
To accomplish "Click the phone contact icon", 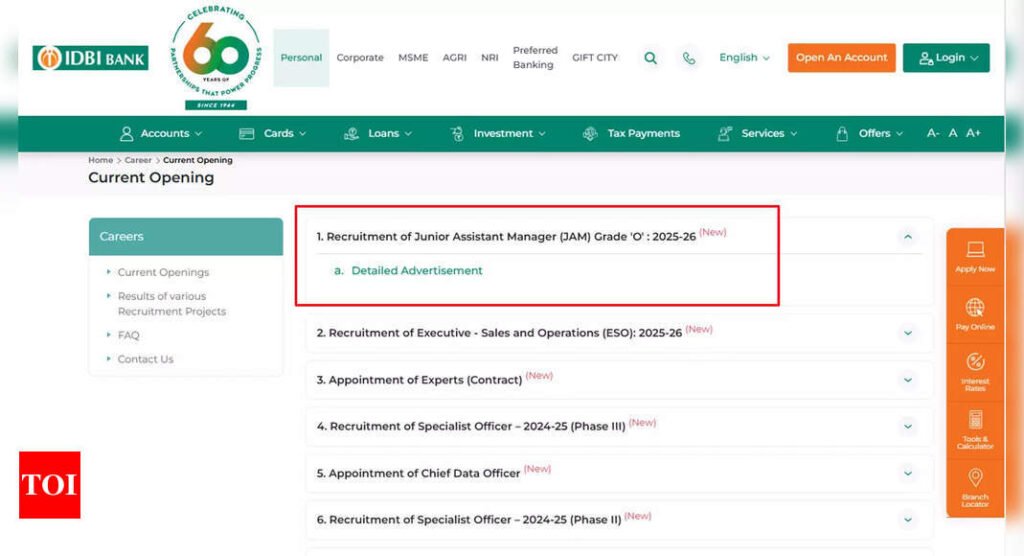I will (x=688, y=58).
